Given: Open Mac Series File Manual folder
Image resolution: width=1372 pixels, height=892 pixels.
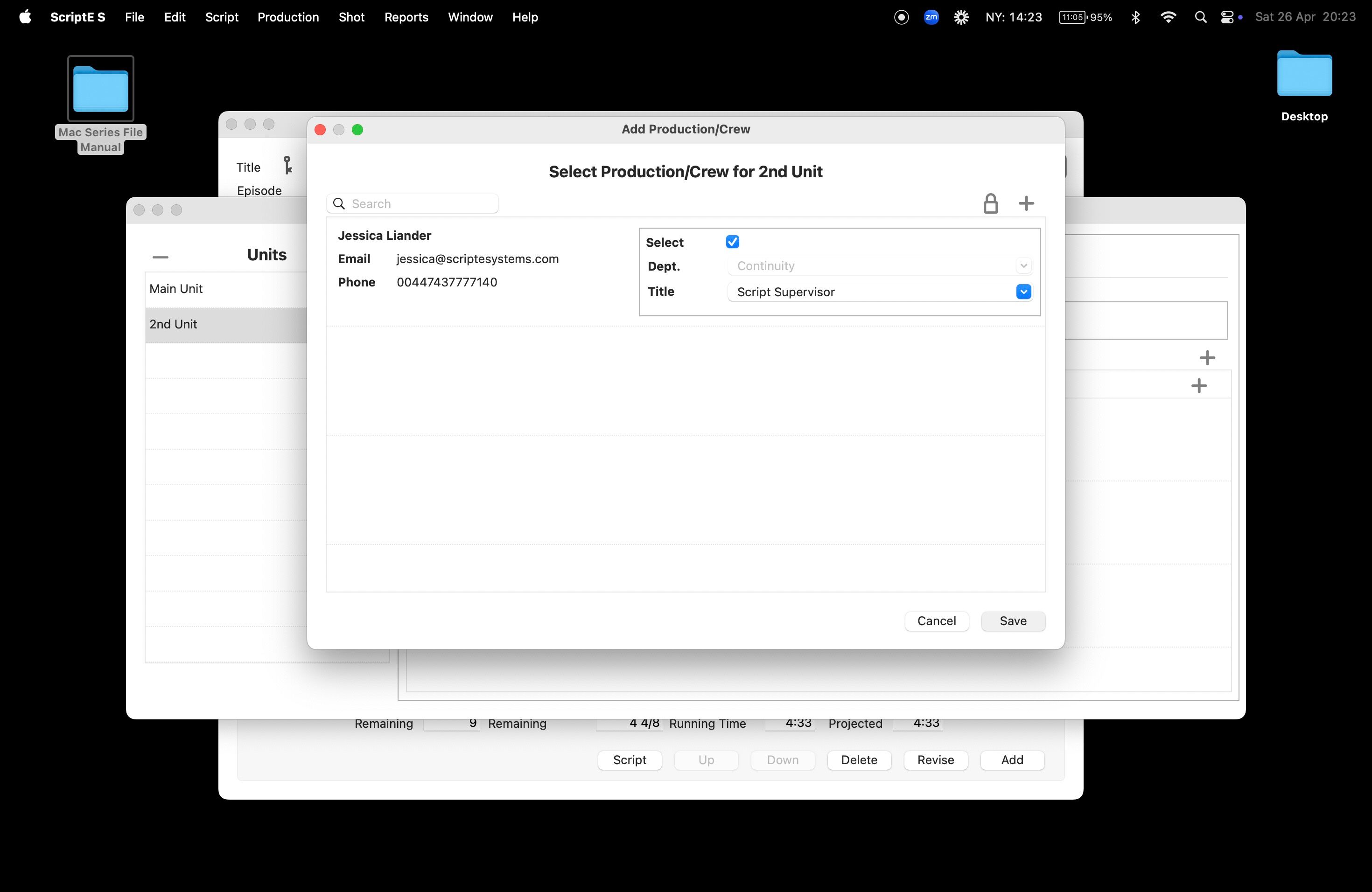Looking at the screenshot, I should (100, 89).
